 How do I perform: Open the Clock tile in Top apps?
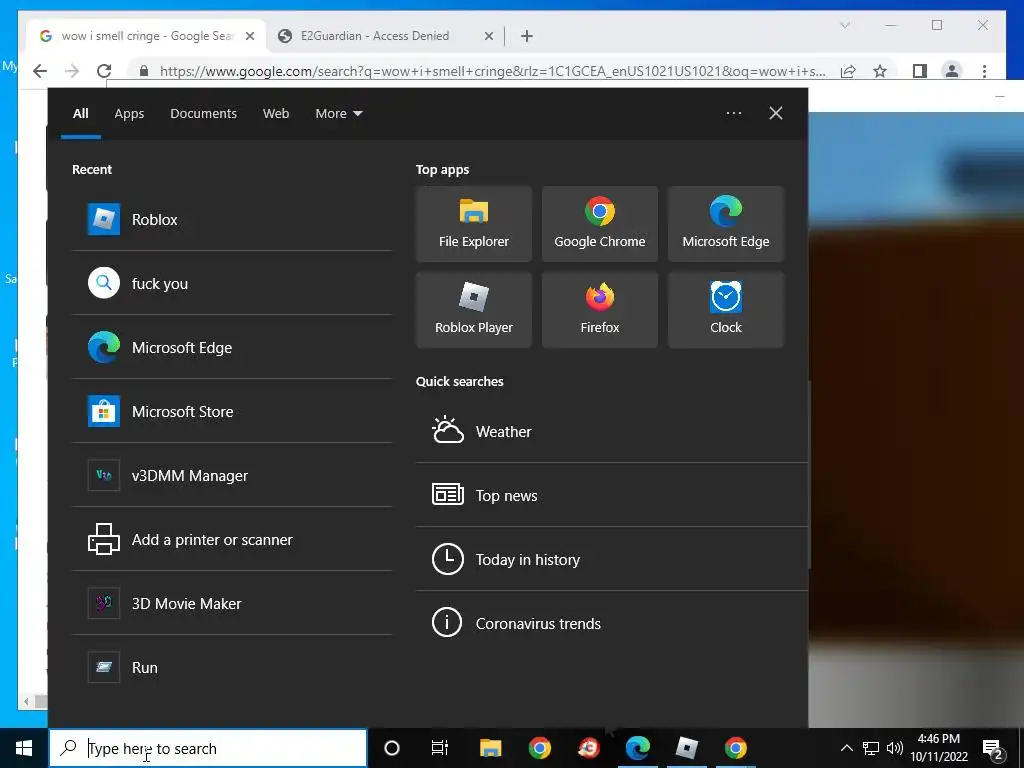[x=726, y=310]
